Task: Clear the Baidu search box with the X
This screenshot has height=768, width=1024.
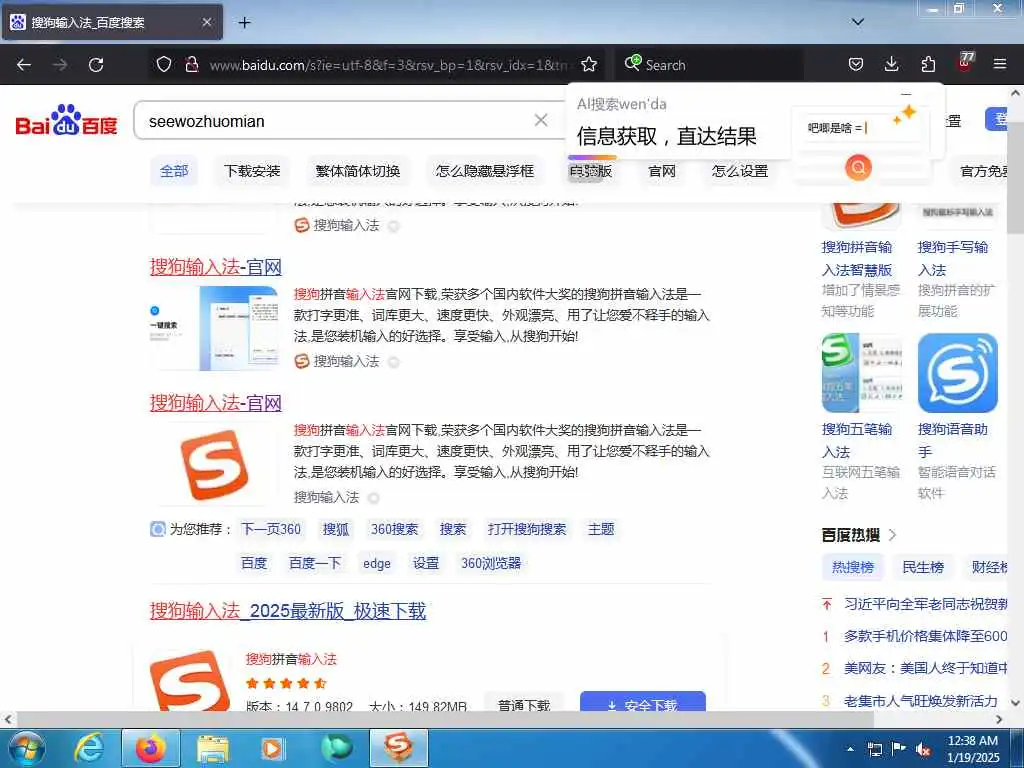Action: [x=541, y=120]
